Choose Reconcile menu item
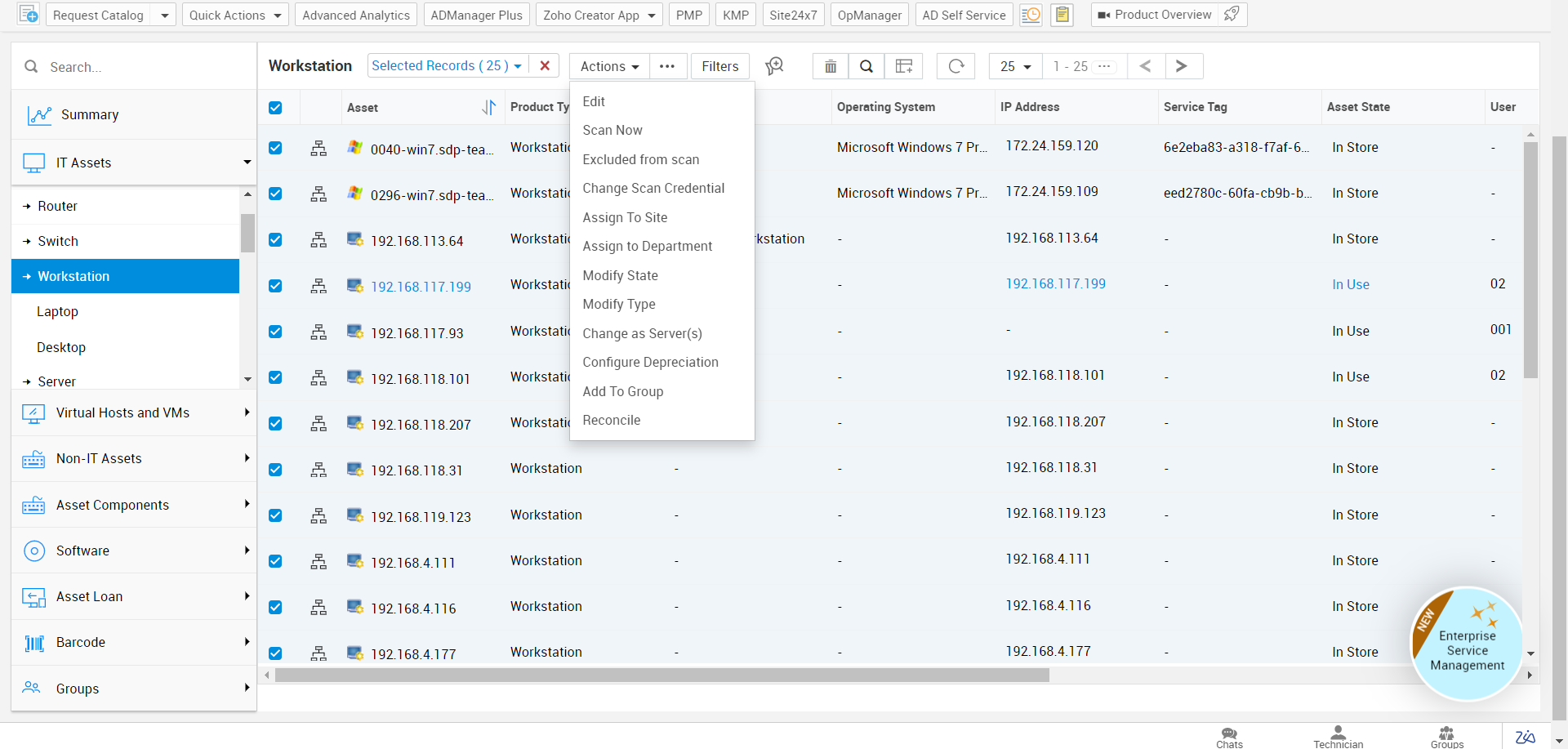 (x=611, y=420)
